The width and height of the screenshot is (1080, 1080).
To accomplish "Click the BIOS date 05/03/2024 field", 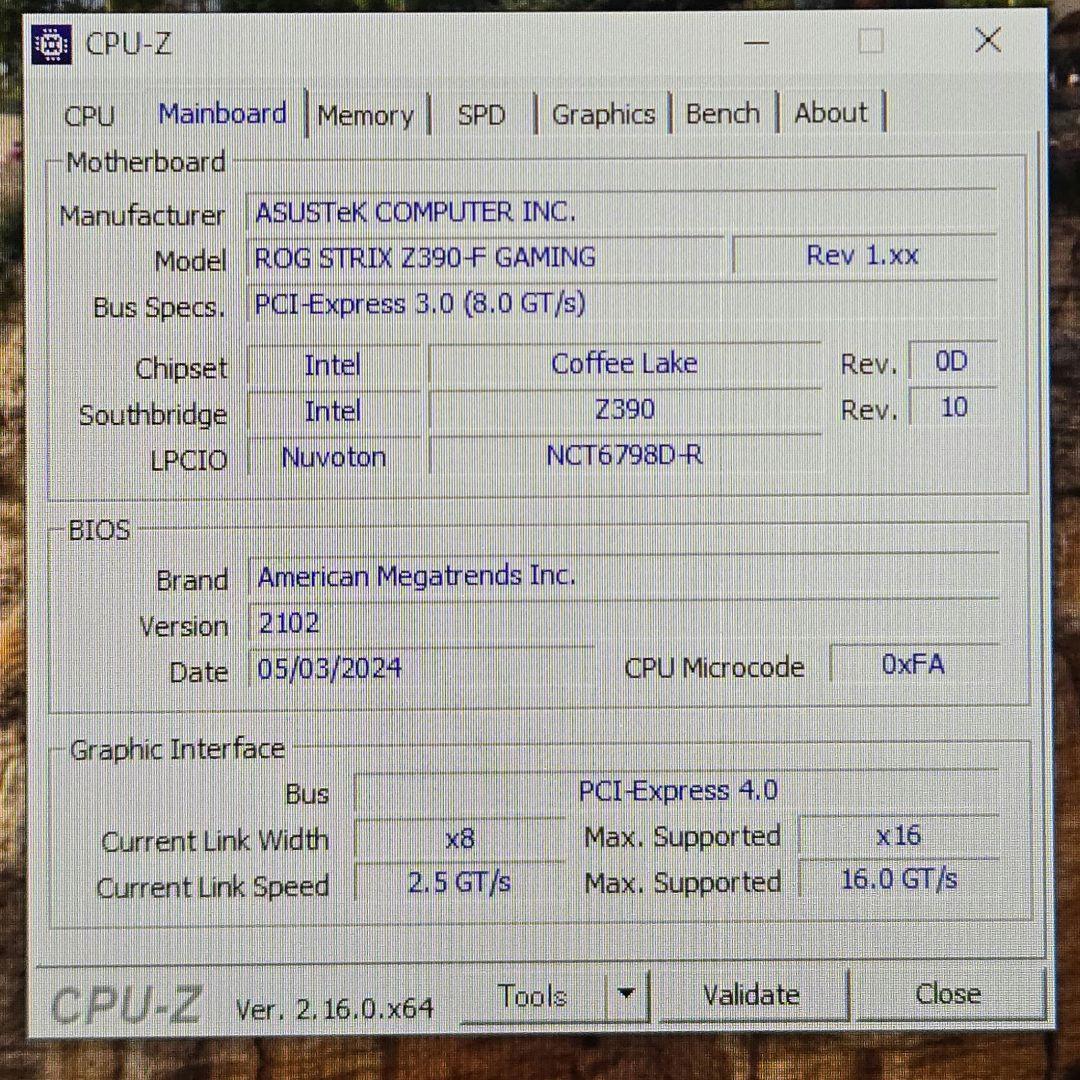I will [421, 668].
